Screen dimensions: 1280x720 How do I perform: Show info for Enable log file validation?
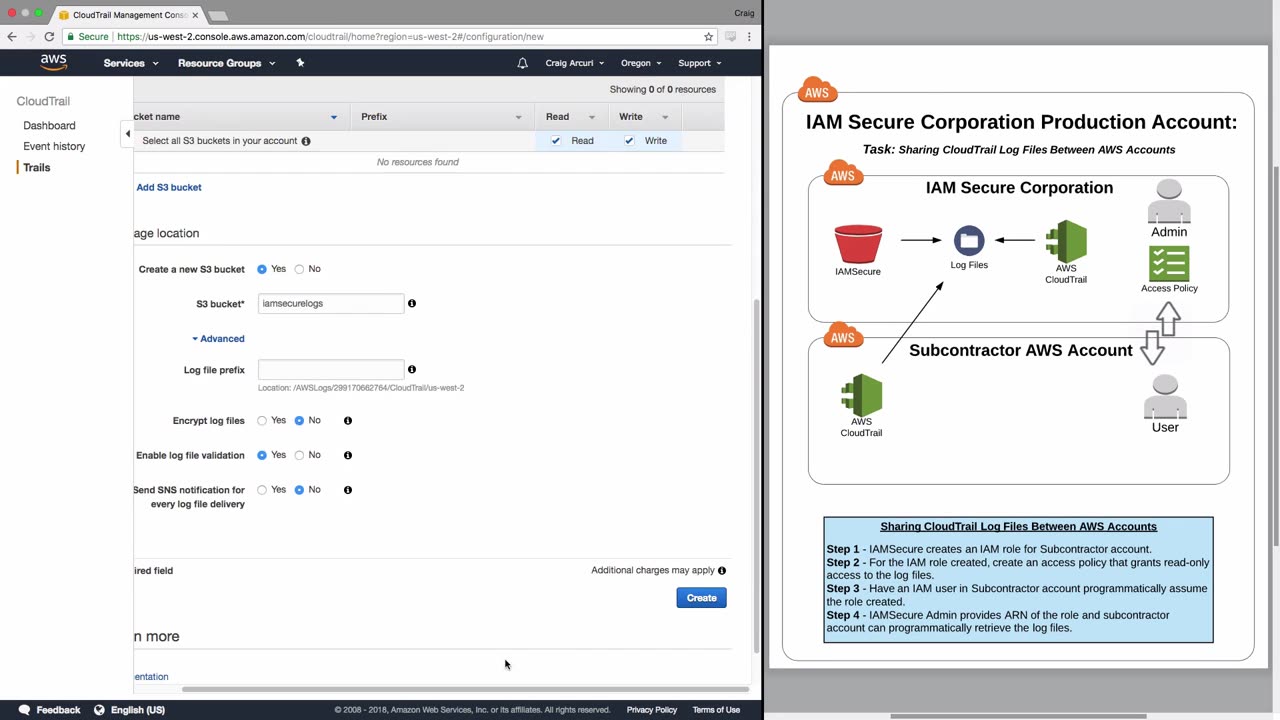[348, 456]
